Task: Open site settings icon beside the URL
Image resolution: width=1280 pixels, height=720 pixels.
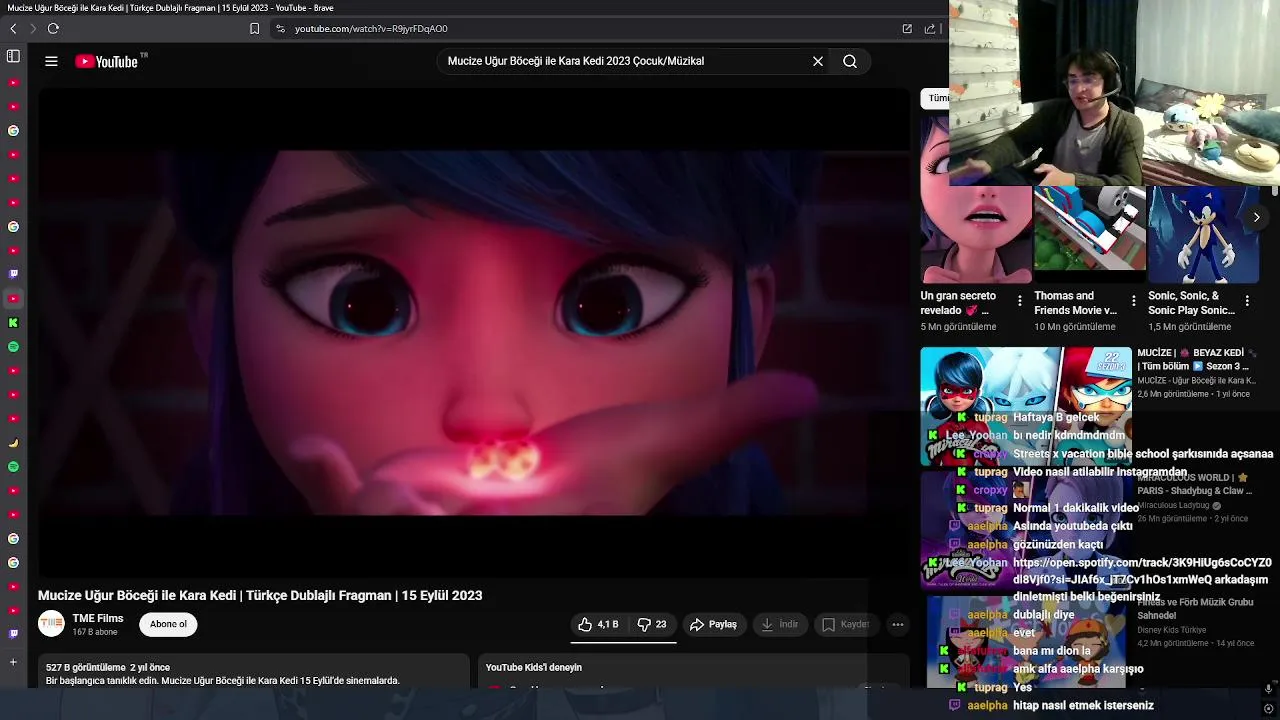Action: pyautogui.click(x=280, y=29)
